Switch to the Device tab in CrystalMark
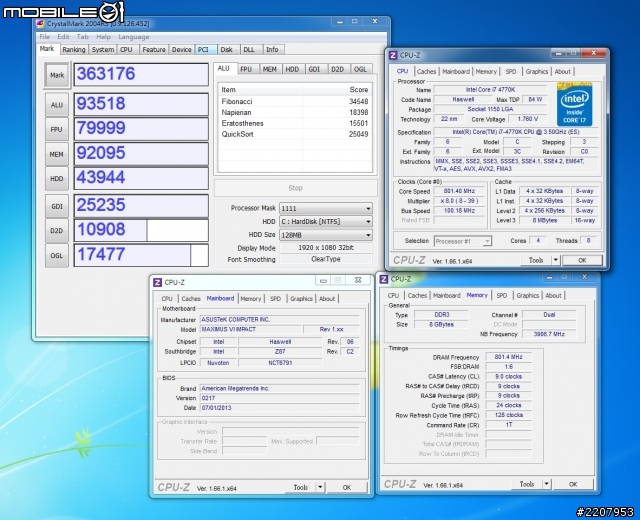 click(182, 49)
